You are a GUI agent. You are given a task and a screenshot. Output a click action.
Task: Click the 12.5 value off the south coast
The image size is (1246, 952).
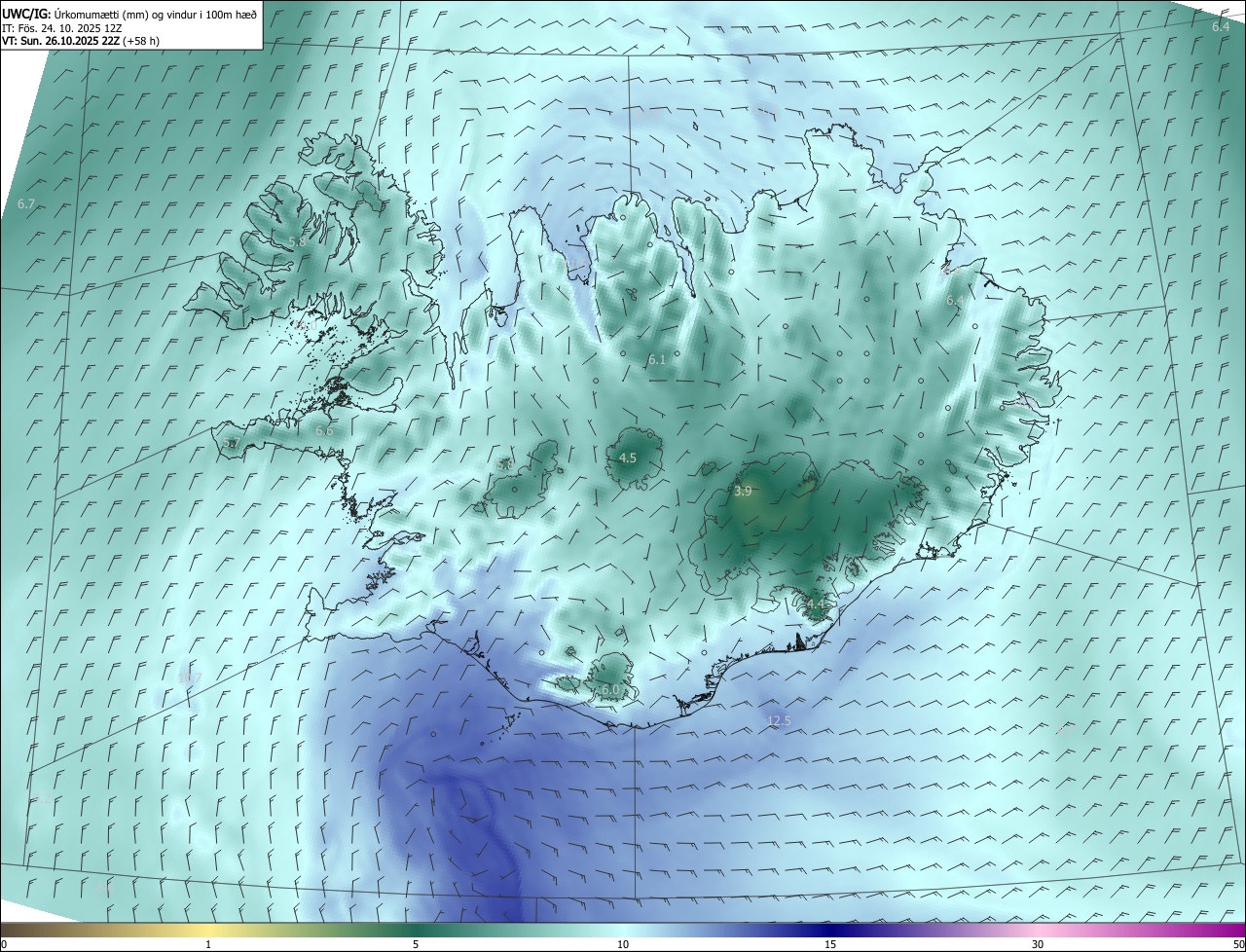tap(779, 721)
